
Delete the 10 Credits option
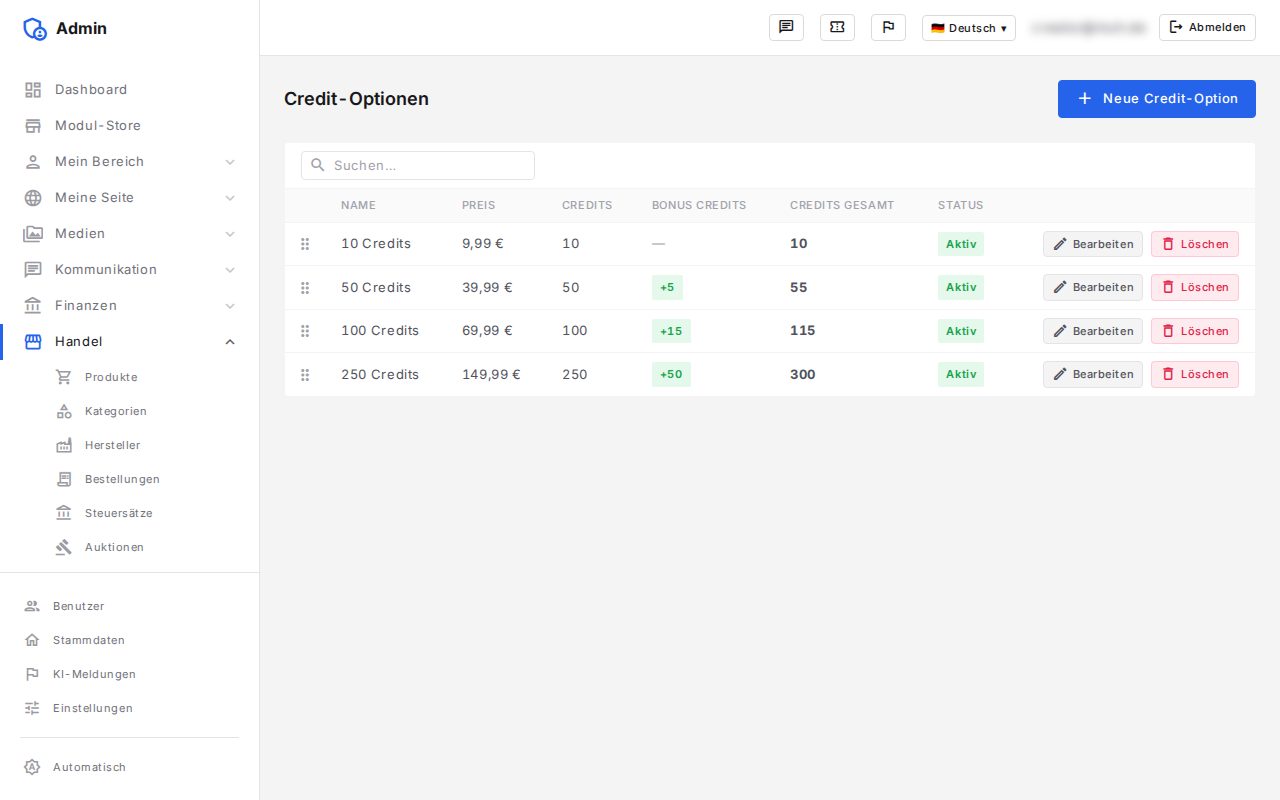(1195, 244)
